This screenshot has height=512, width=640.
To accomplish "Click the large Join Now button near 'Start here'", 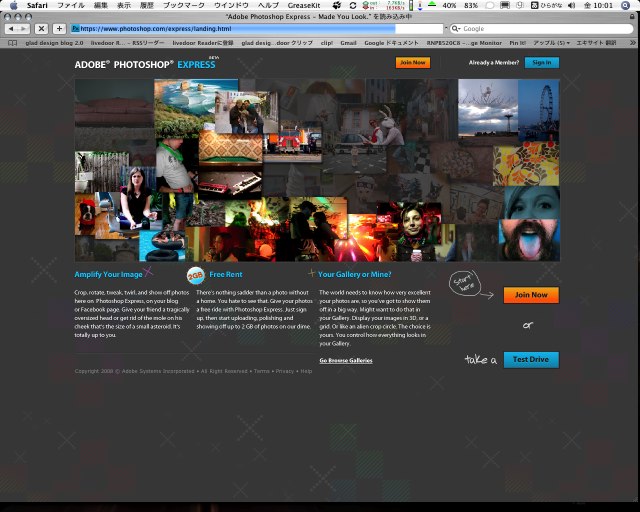I will (531, 295).
